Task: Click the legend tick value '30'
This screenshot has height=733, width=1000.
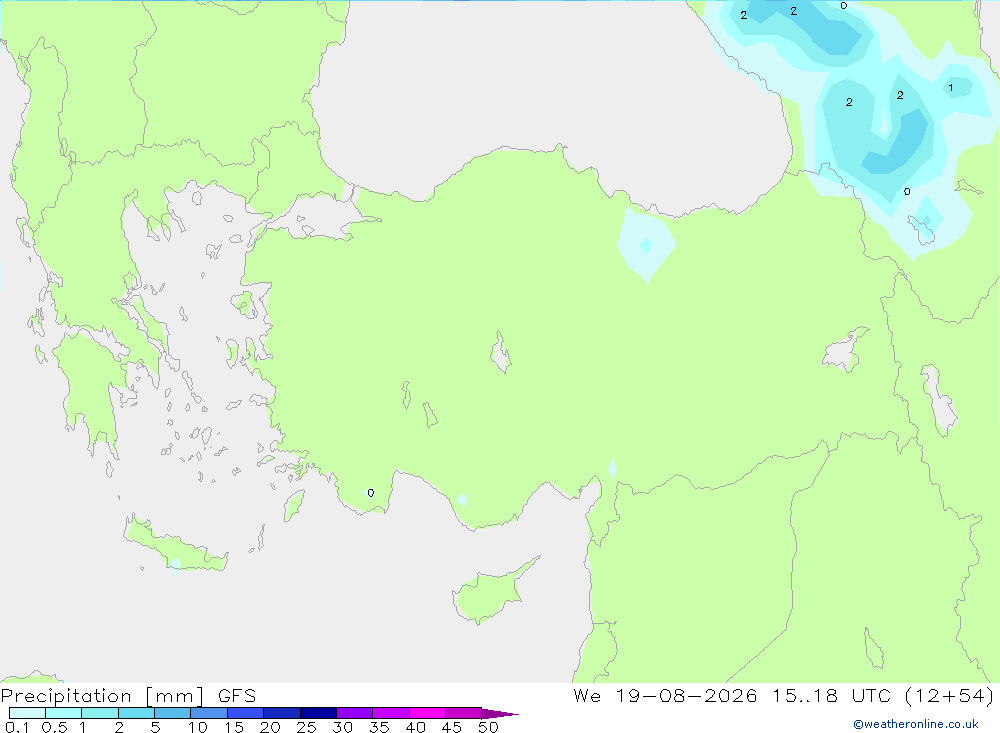Action: pyautogui.click(x=343, y=727)
